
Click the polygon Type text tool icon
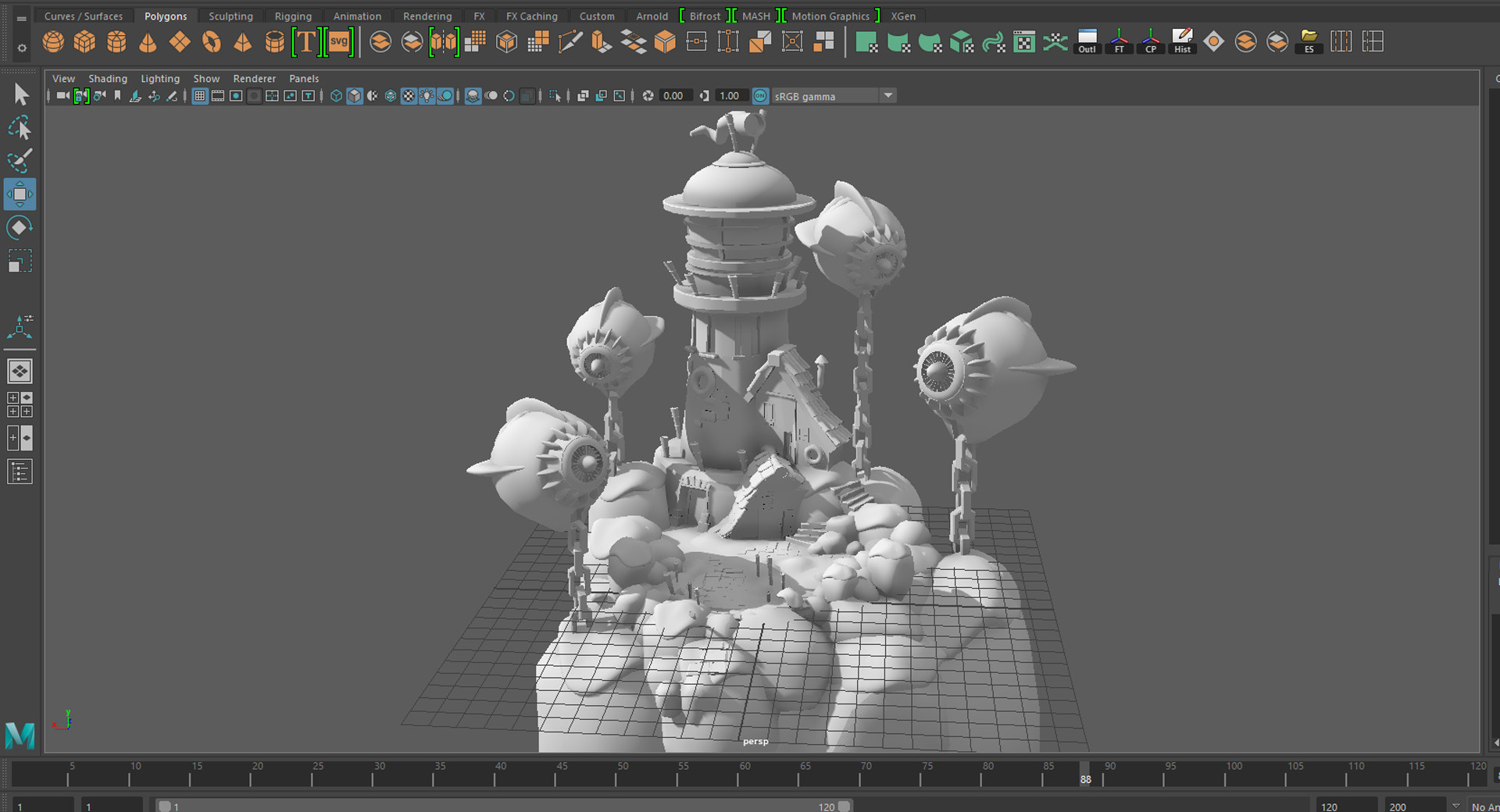point(306,41)
